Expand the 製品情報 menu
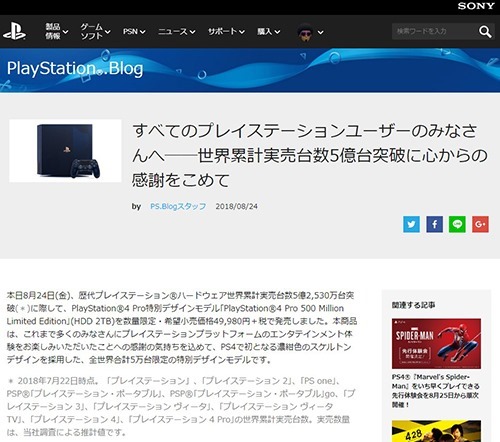 (56, 31)
